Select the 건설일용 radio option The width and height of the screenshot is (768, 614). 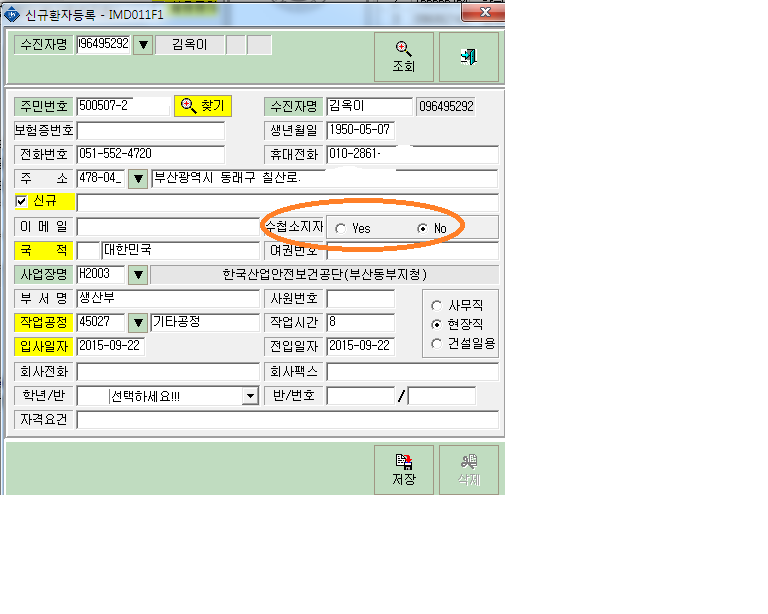pyautogui.click(x=436, y=344)
